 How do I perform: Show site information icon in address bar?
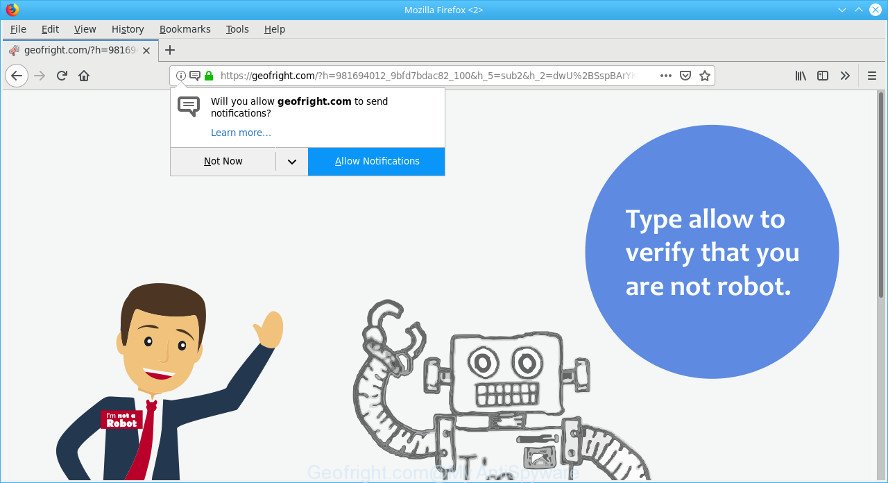(181, 75)
